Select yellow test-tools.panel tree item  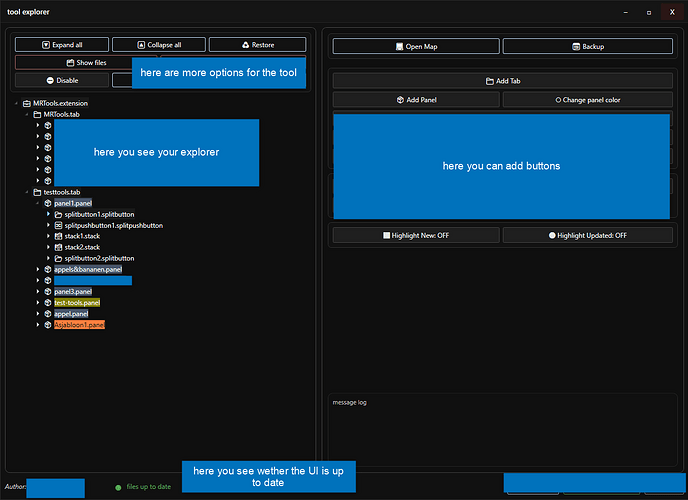tap(77, 303)
